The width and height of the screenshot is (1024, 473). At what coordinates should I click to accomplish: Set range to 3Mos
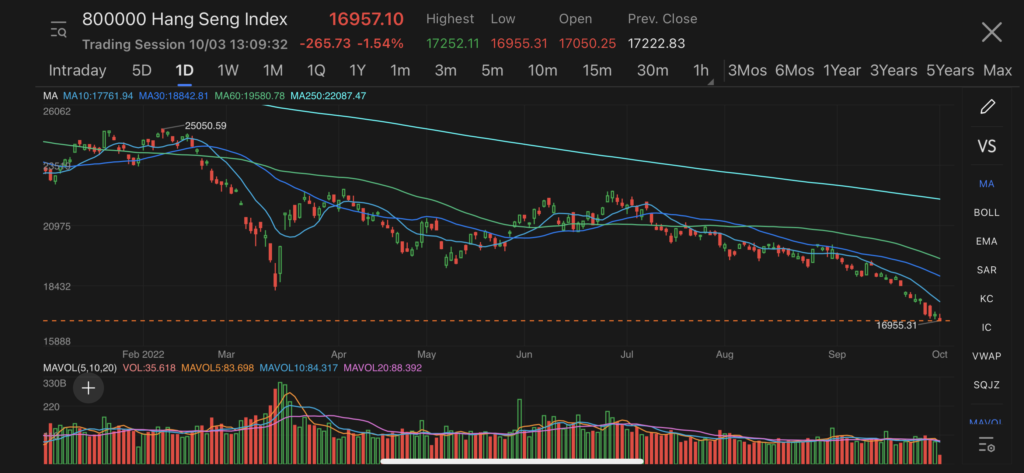747,71
